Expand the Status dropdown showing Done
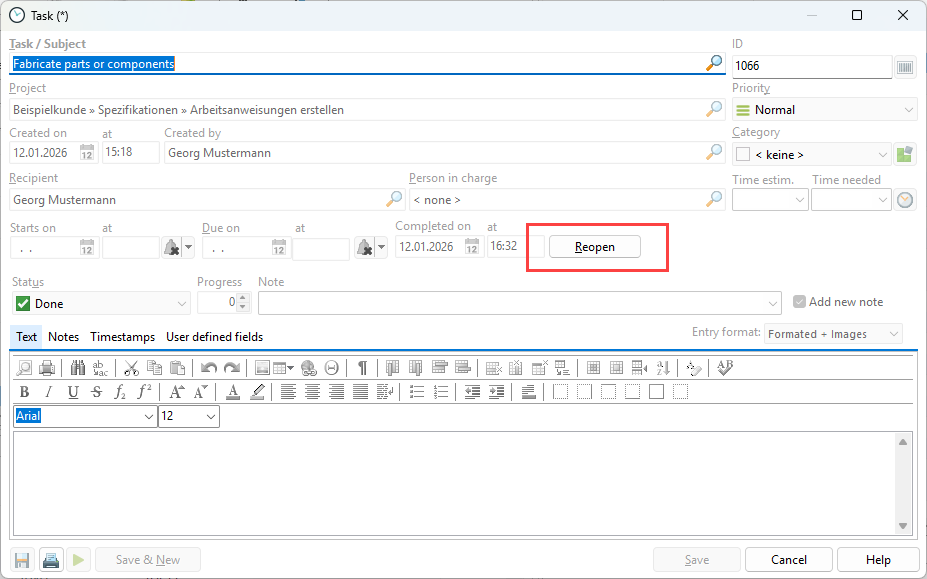This screenshot has width=927, height=579. tap(101, 304)
